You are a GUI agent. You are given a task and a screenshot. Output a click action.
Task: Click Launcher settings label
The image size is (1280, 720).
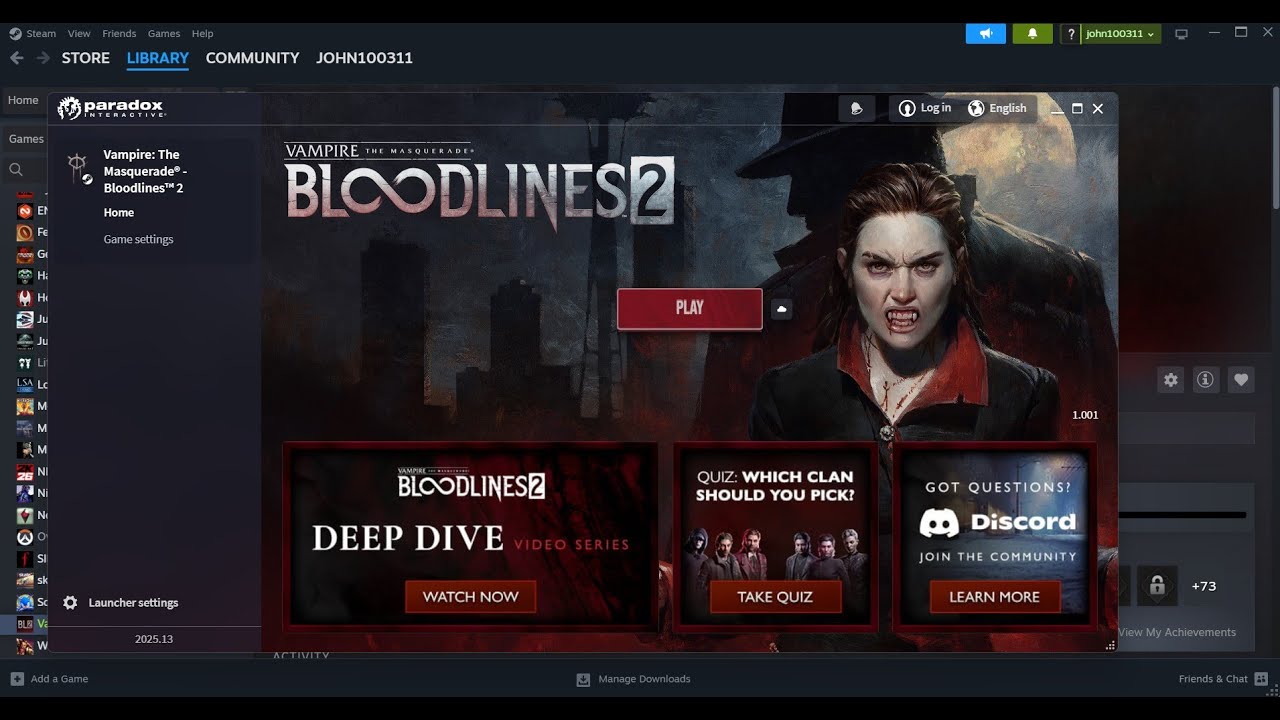pyautogui.click(x=133, y=603)
